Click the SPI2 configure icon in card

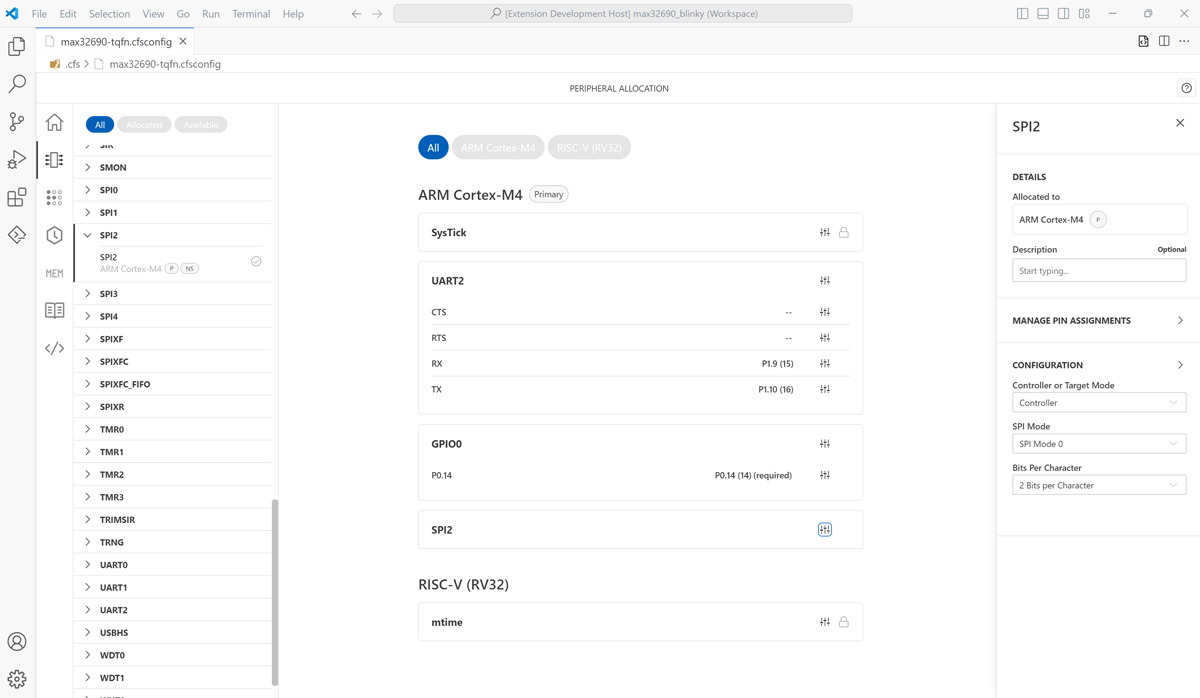point(825,530)
